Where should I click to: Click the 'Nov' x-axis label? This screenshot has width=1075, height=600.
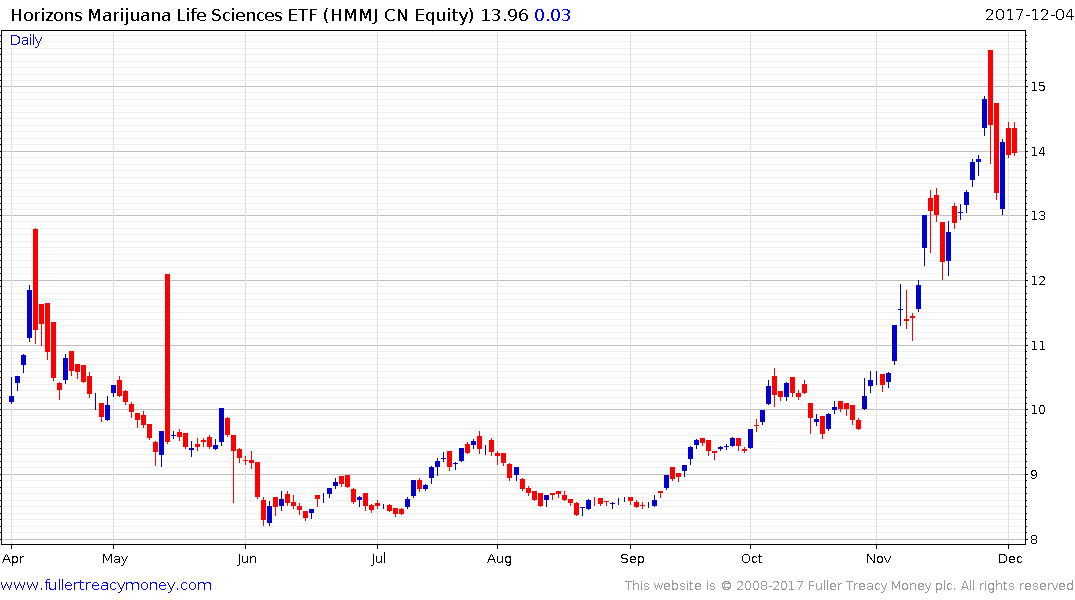click(878, 559)
